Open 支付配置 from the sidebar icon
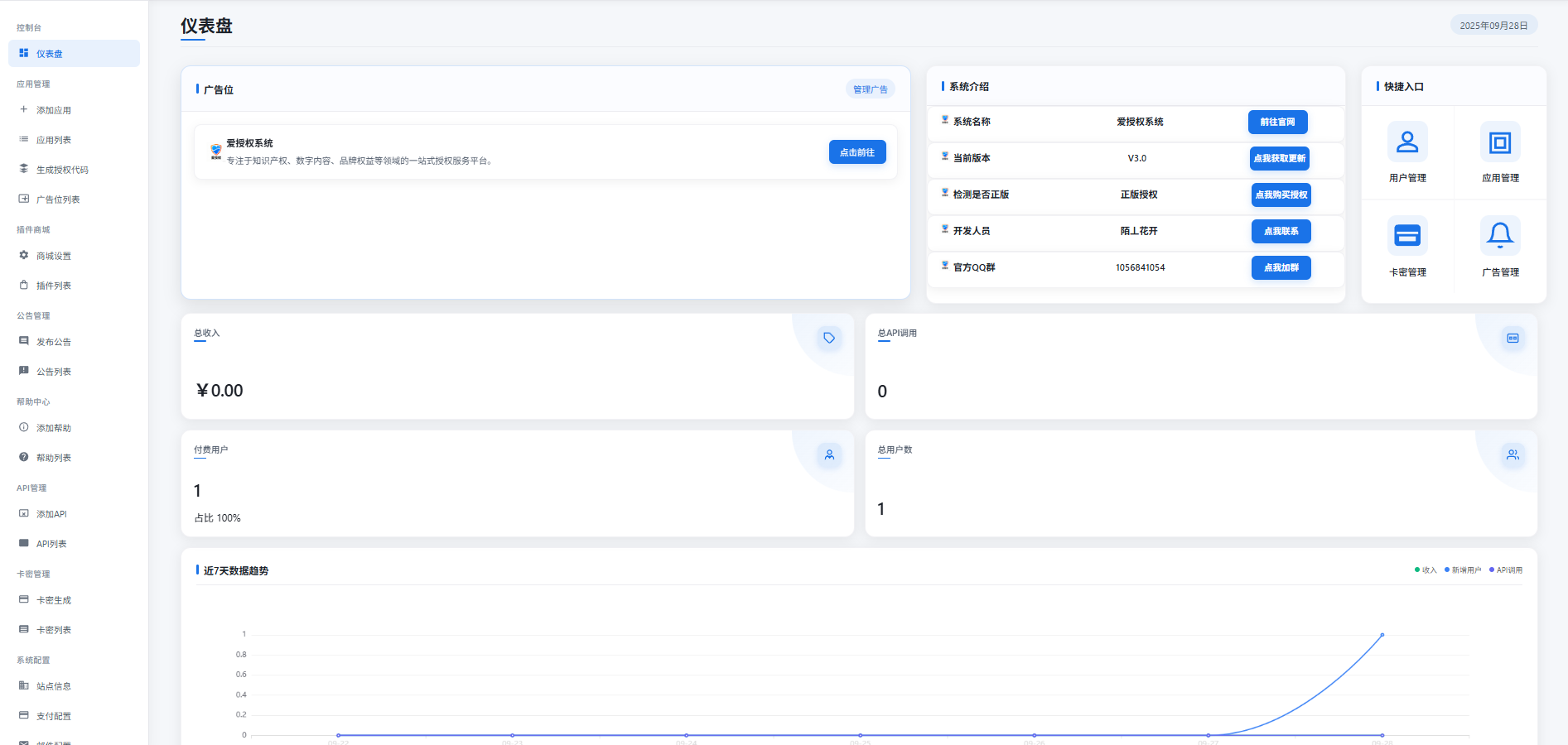Screen dimensions: 1568x745 tap(22, 715)
